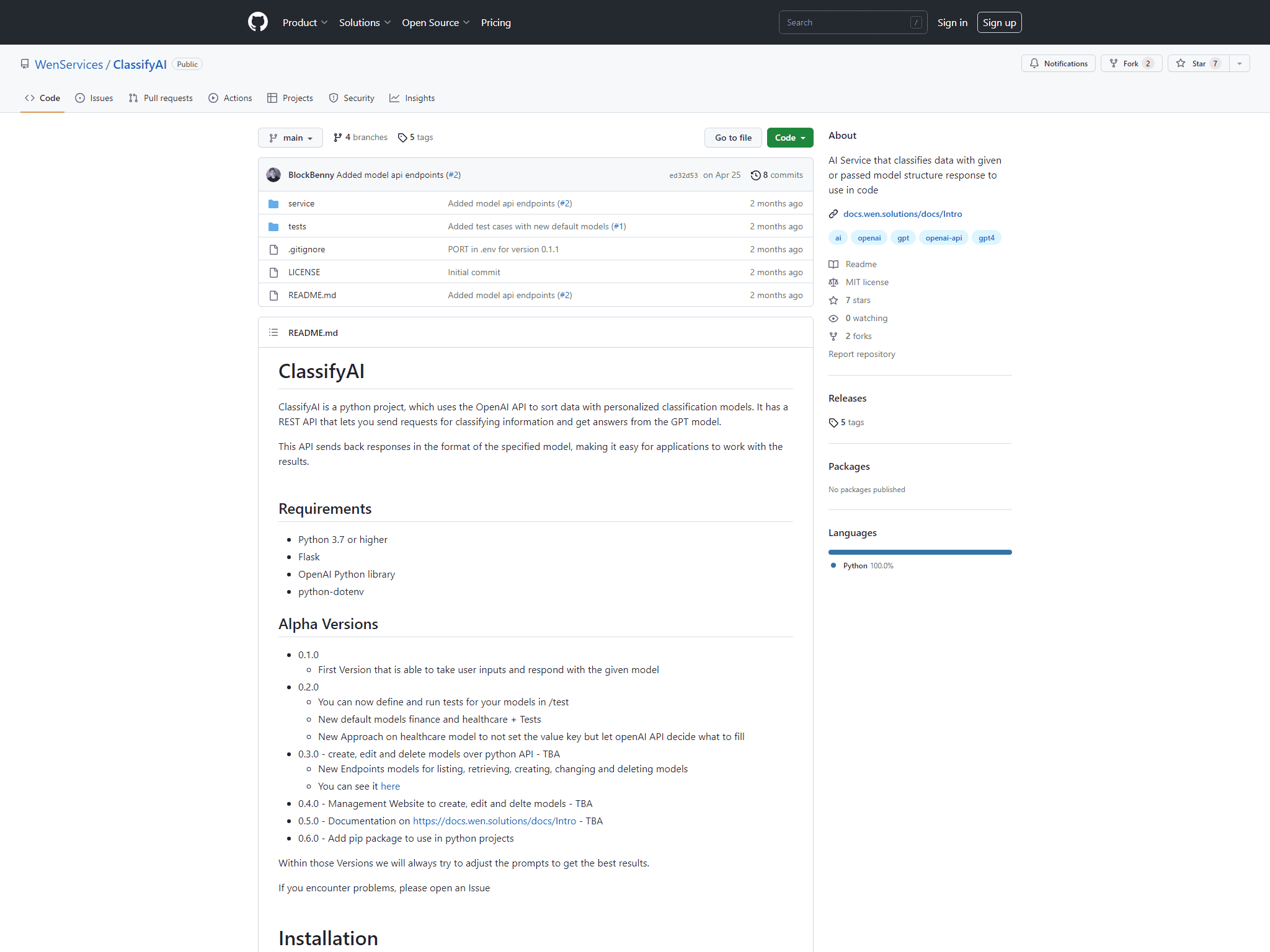Open the service folder name

[301, 203]
